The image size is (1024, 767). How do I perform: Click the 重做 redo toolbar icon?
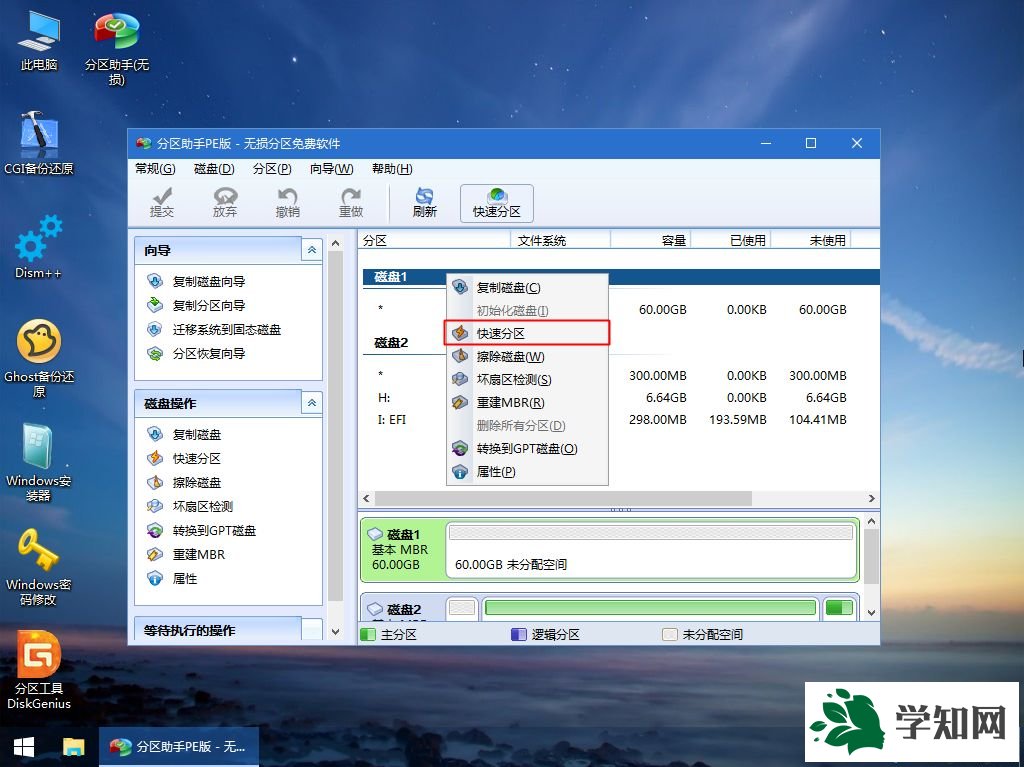(x=350, y=202)
